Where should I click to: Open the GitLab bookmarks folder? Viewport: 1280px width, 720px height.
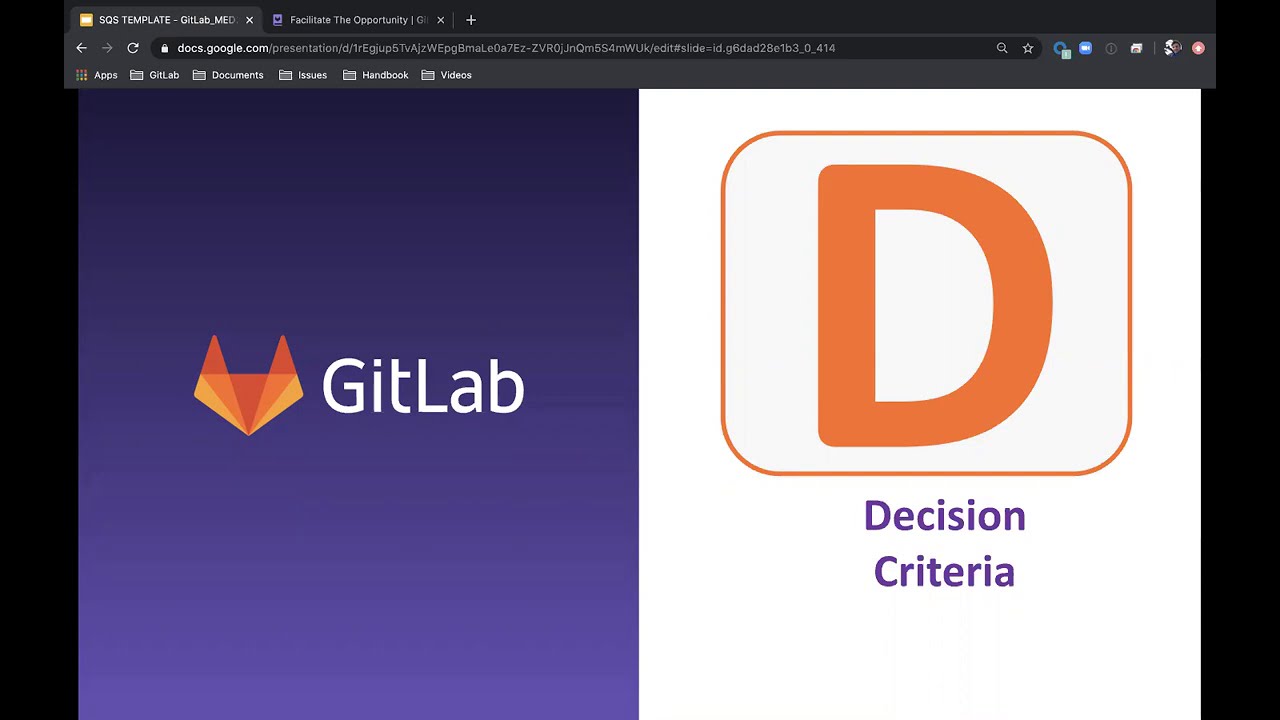click(x=155, y=75)
